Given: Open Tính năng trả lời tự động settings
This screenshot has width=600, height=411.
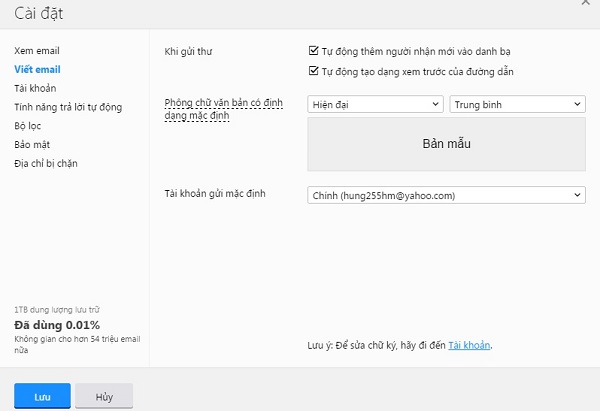Looking at the screenshot, I should point(68,107).
